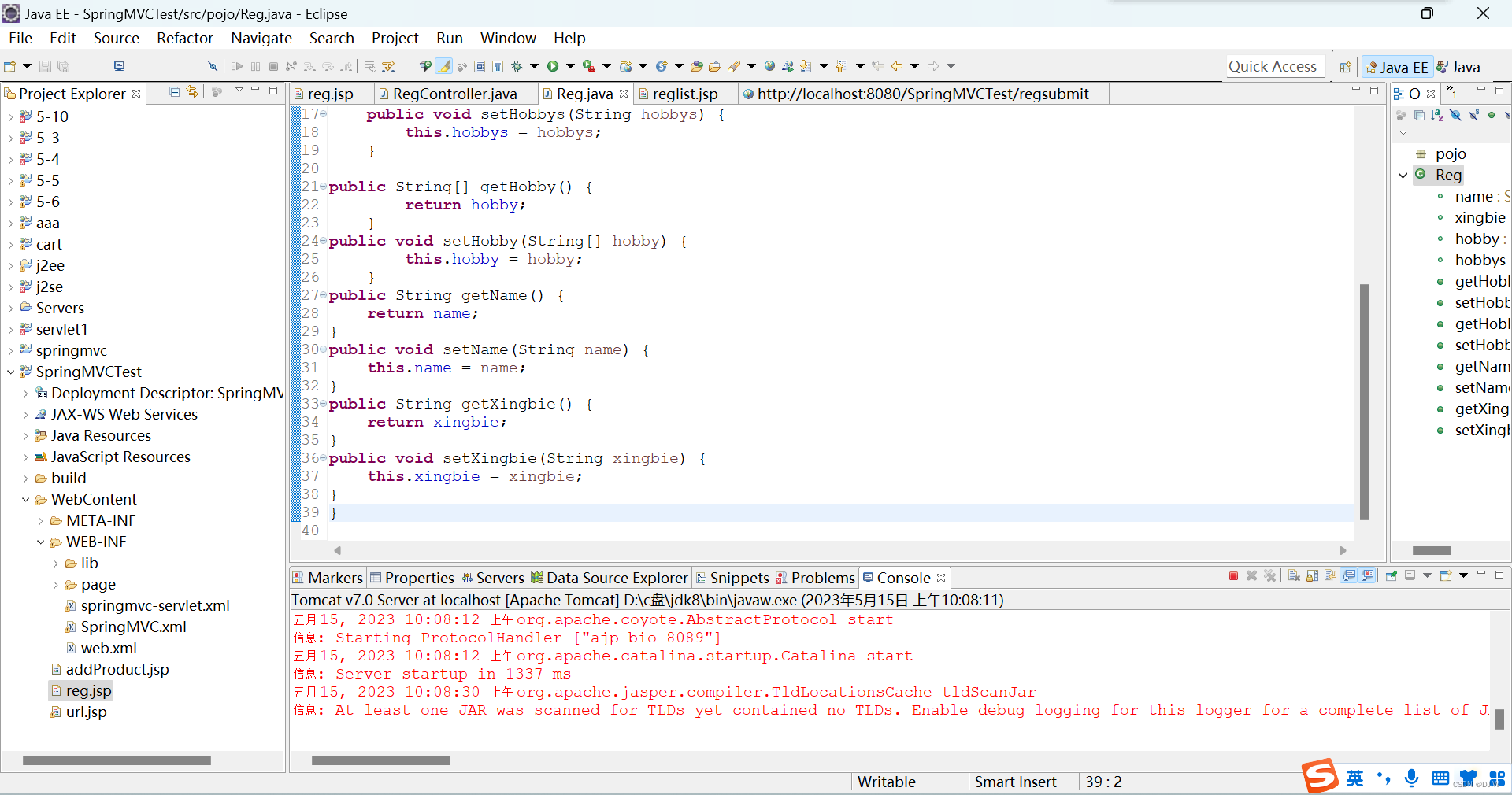This screenshot has width=1512, height=795.
Task: Expand the Java Resources node
Action: (25, 436)
